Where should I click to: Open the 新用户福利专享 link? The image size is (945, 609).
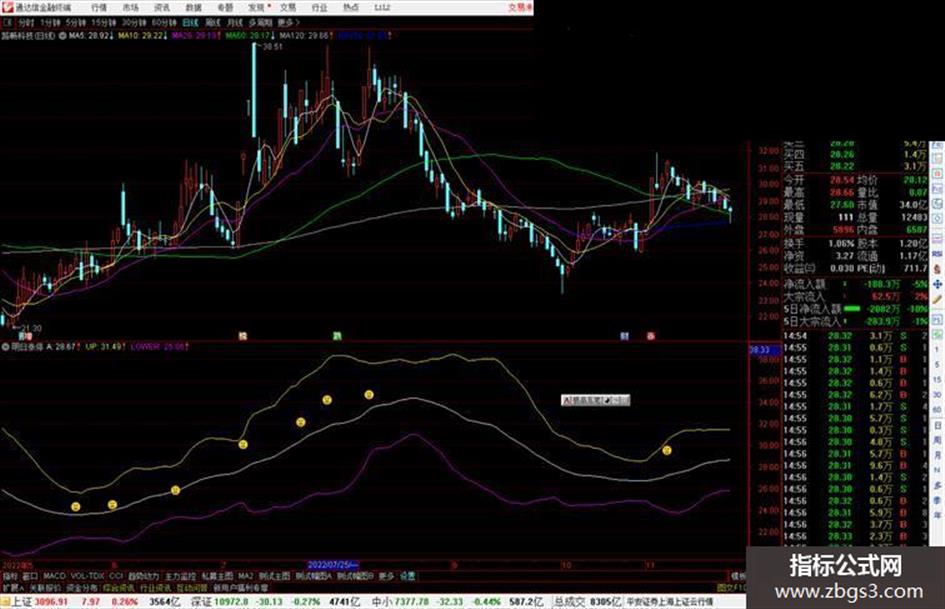[240, 587]
